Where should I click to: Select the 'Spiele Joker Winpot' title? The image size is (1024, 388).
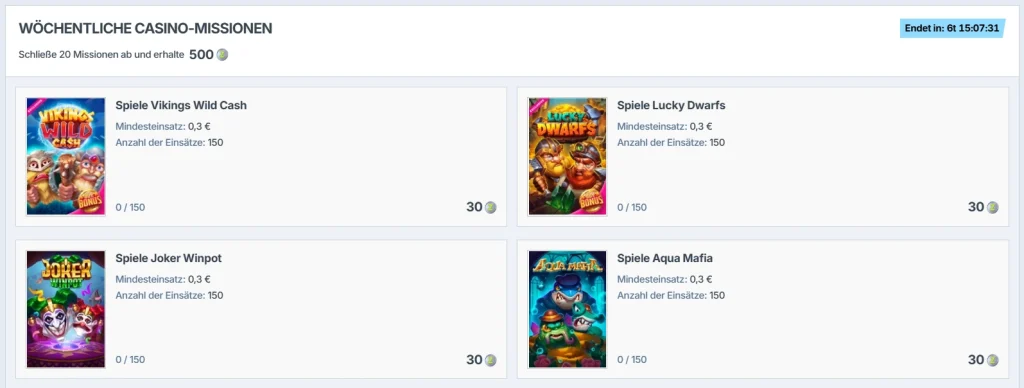[x=168, y=258]
